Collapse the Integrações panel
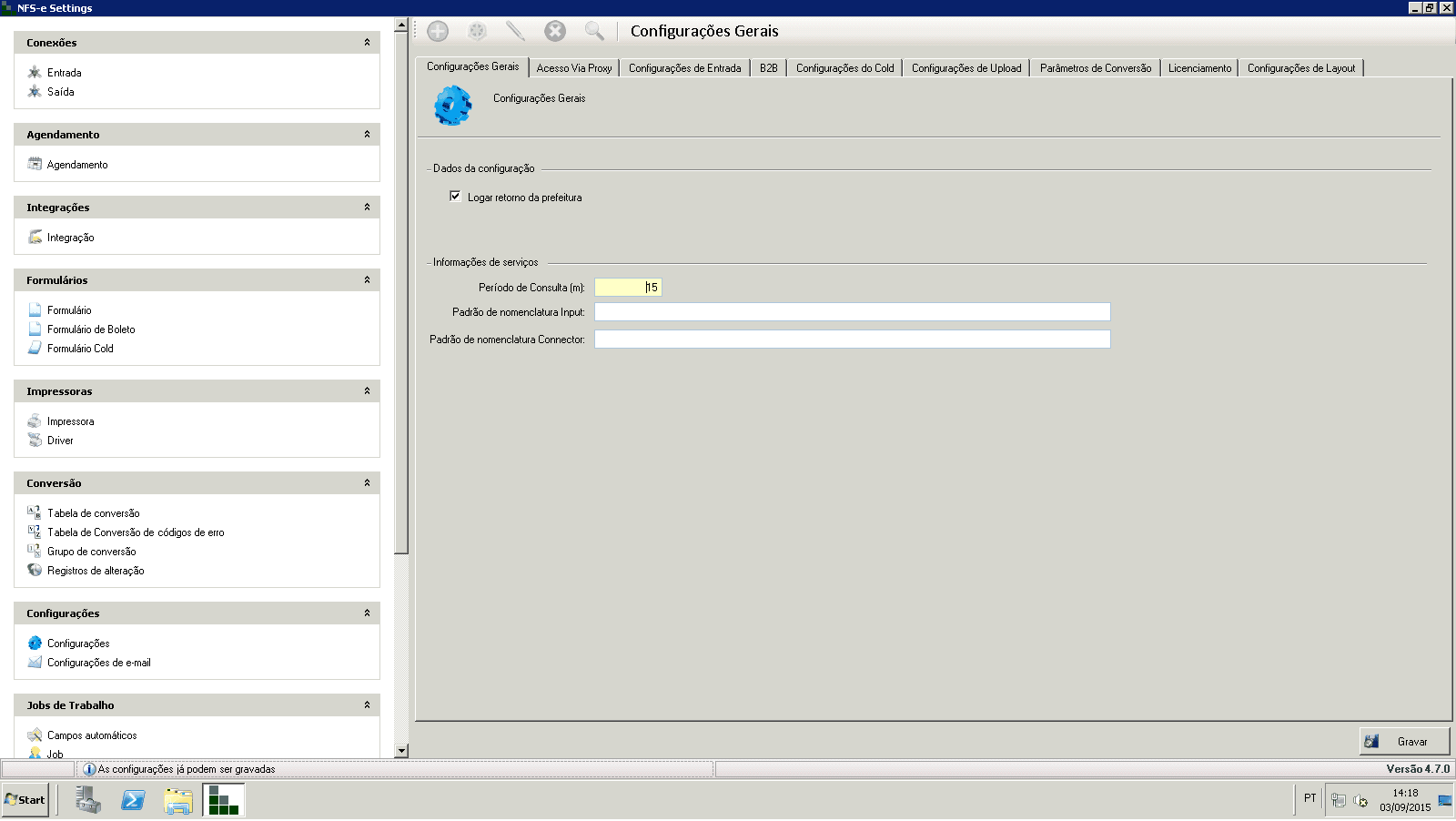Viewport: 1456px width, 821px height. [x=367, y=208]
